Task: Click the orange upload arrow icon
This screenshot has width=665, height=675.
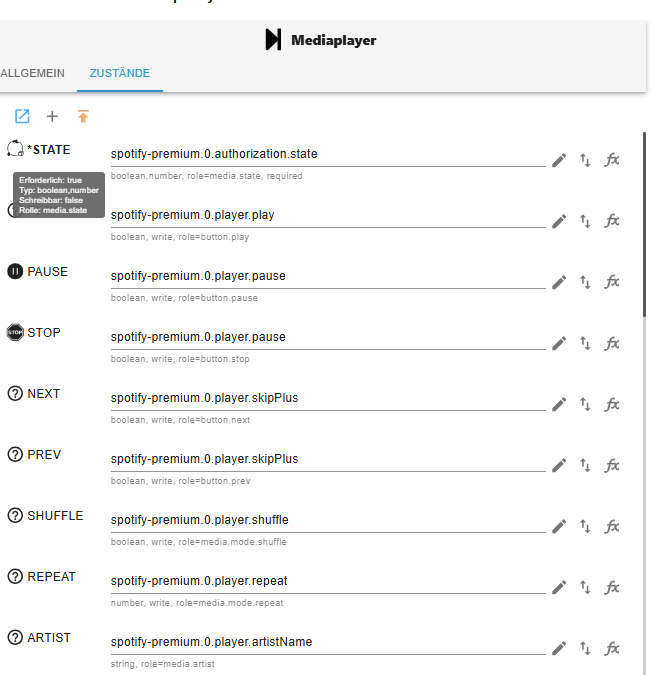Action: pos(83,116)
